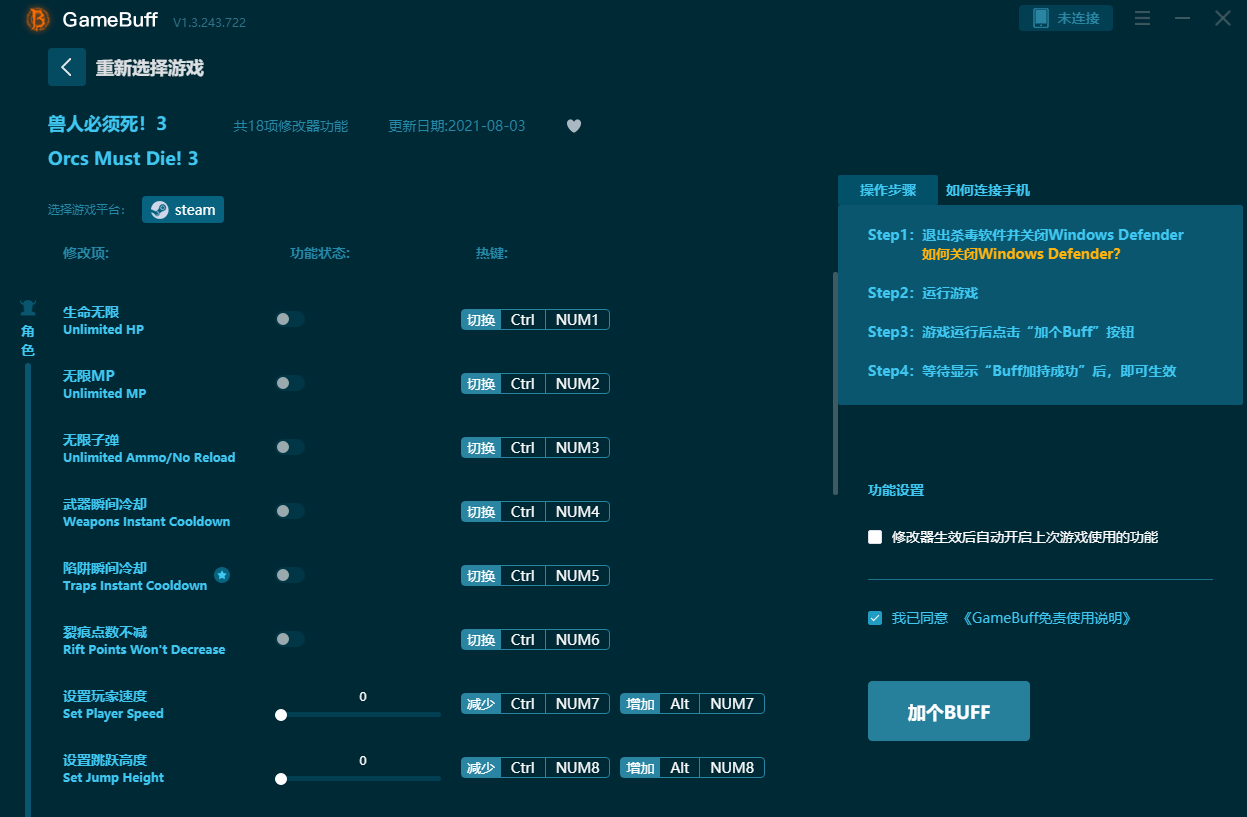Viewport: 1247px width, 817px height.
Task: Toggle Weapons Instant Cooldown switch
Action: coord(290,511)
